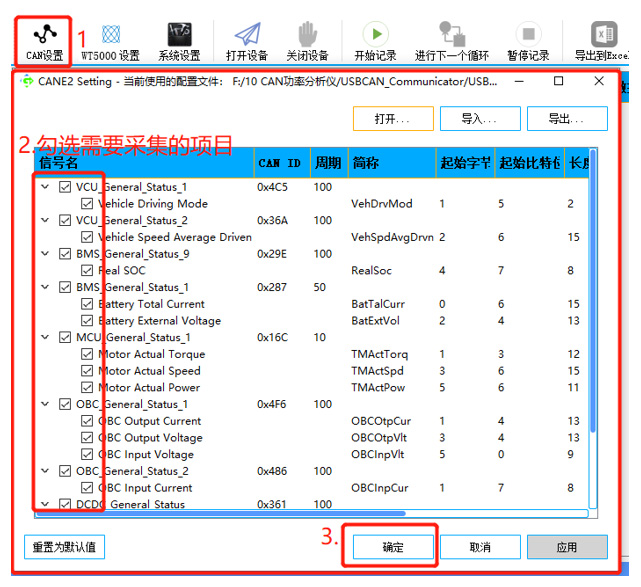Click the 重置为默认值 button
Viewport: 641px width, 587px height.
tap(64, 548)
